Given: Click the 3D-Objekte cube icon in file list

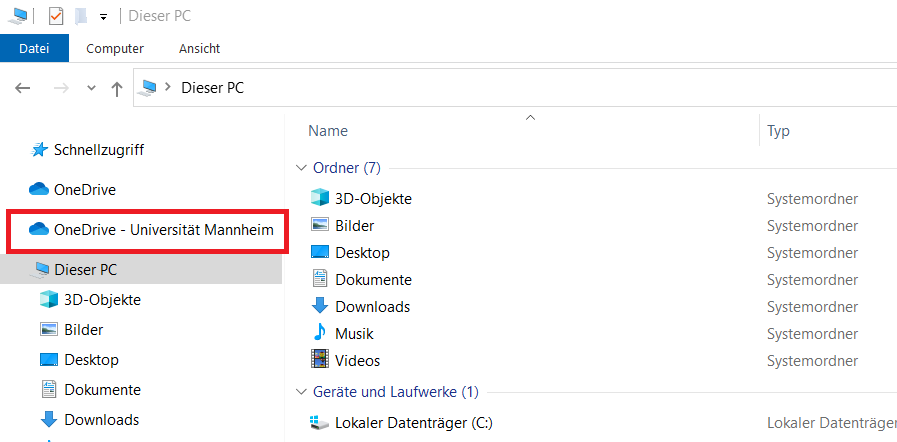Looking at the screenshot, I should [x=320, y=198].
